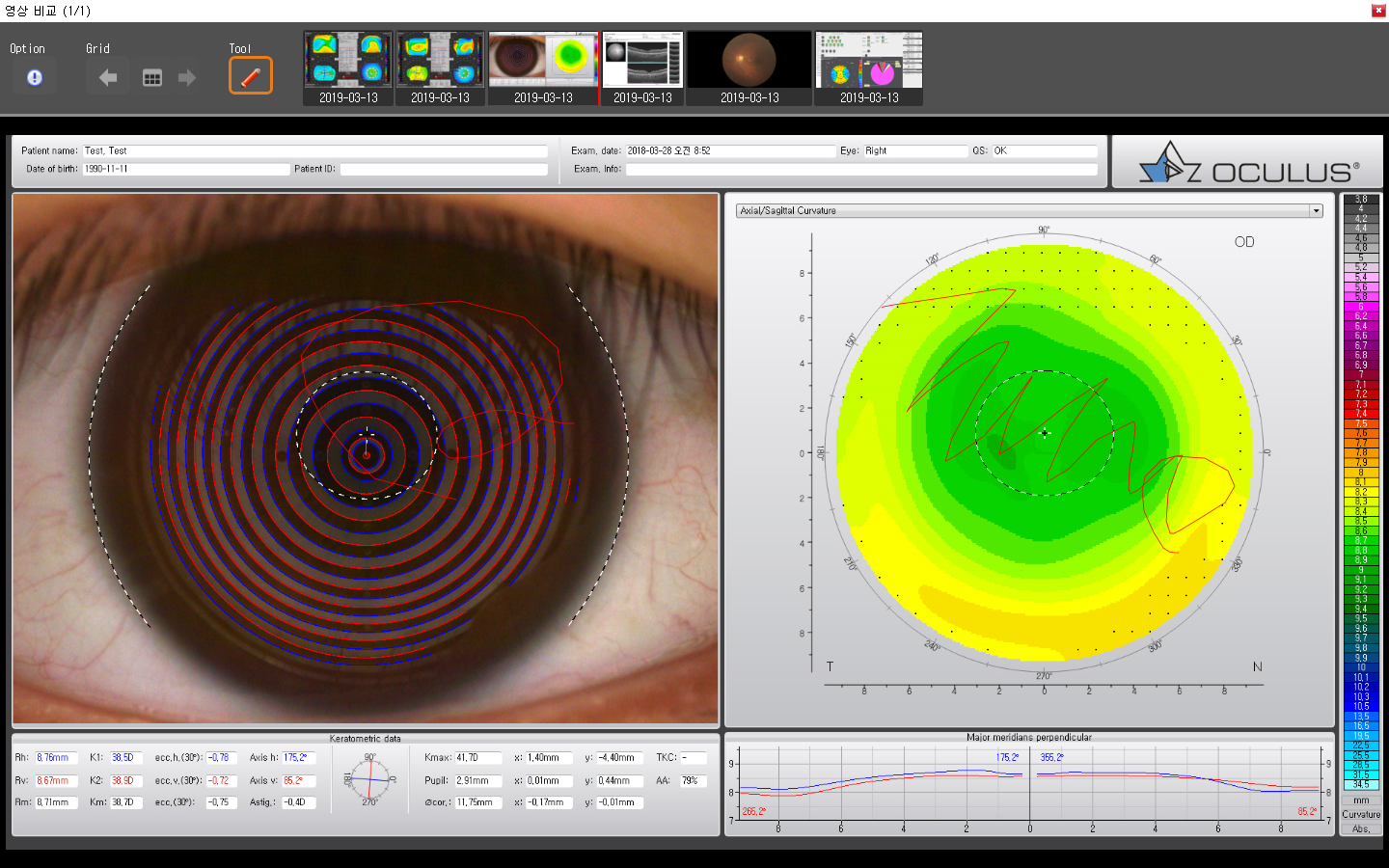Select the red pencil drawing tool

click(x=251, y=76)
